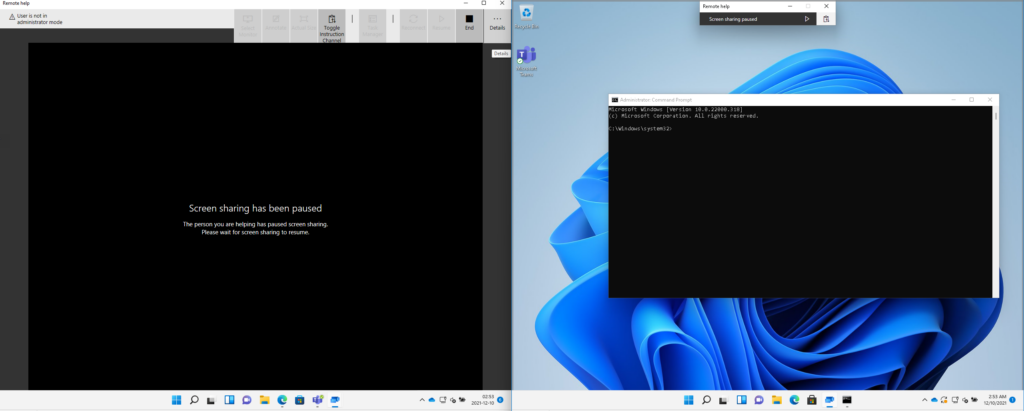This screenshot has height=411, width=1024.
Task: Open Widgets on the left taskbar
Action: point(229,400)
